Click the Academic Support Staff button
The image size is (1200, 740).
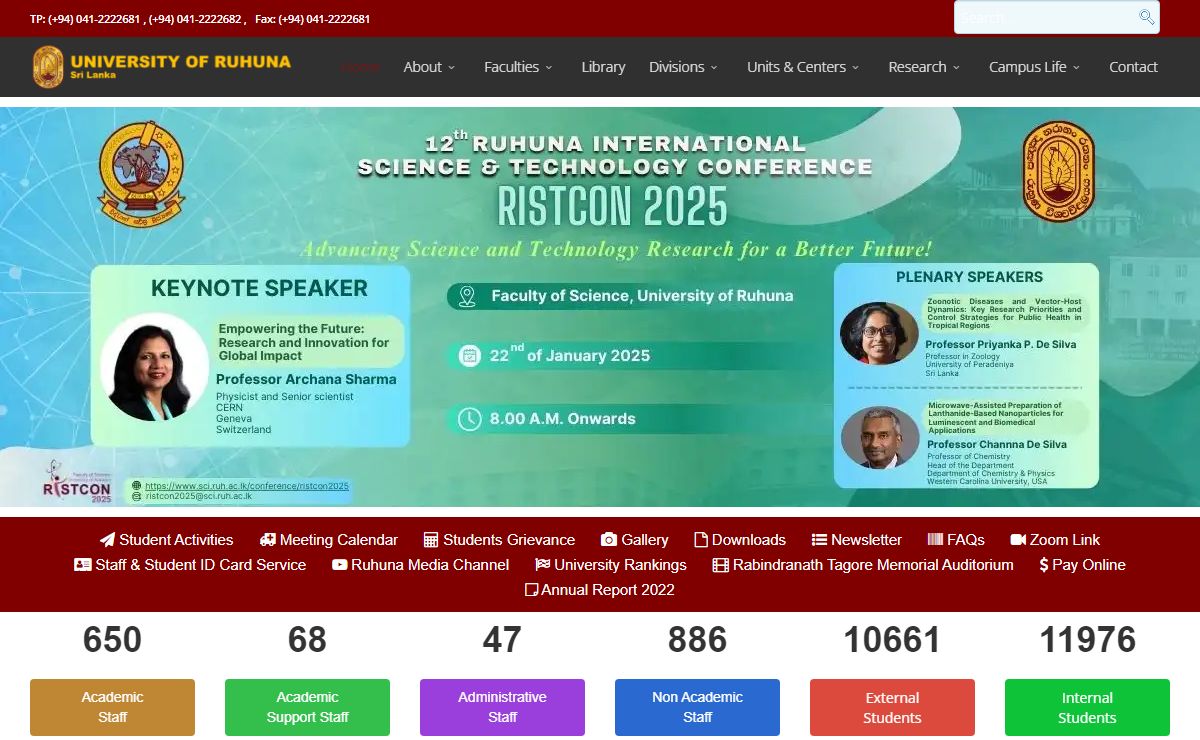[307, 707]
